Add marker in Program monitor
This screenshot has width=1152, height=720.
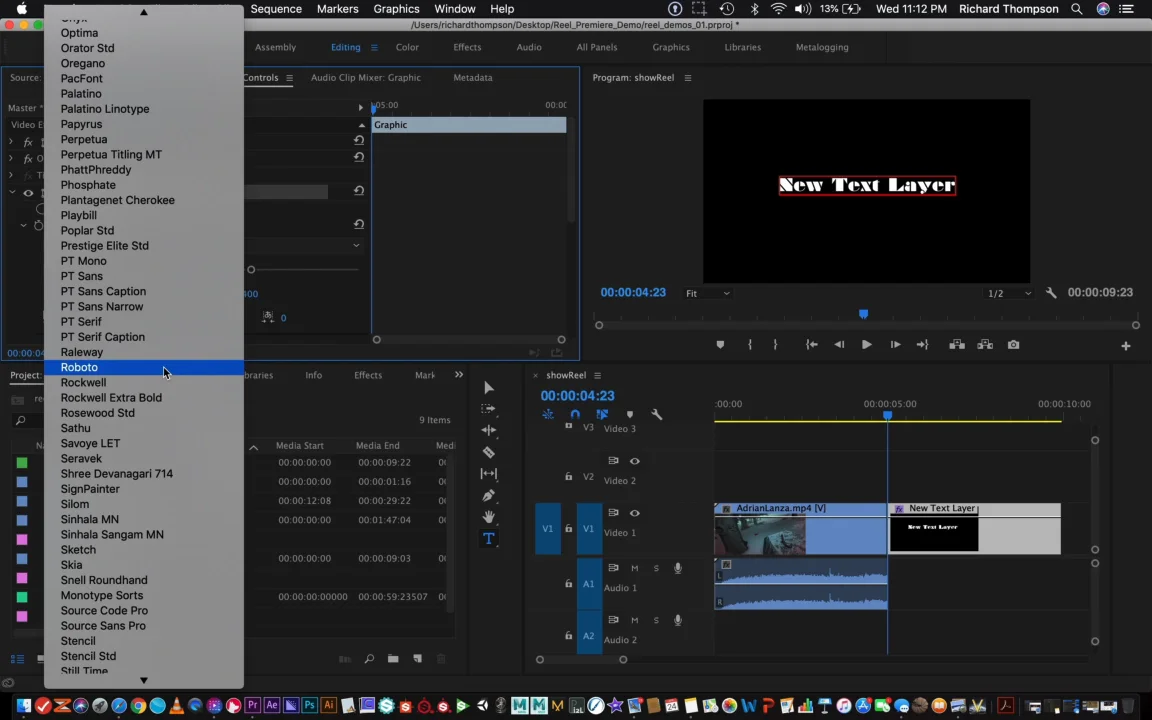tap(720, 345)
